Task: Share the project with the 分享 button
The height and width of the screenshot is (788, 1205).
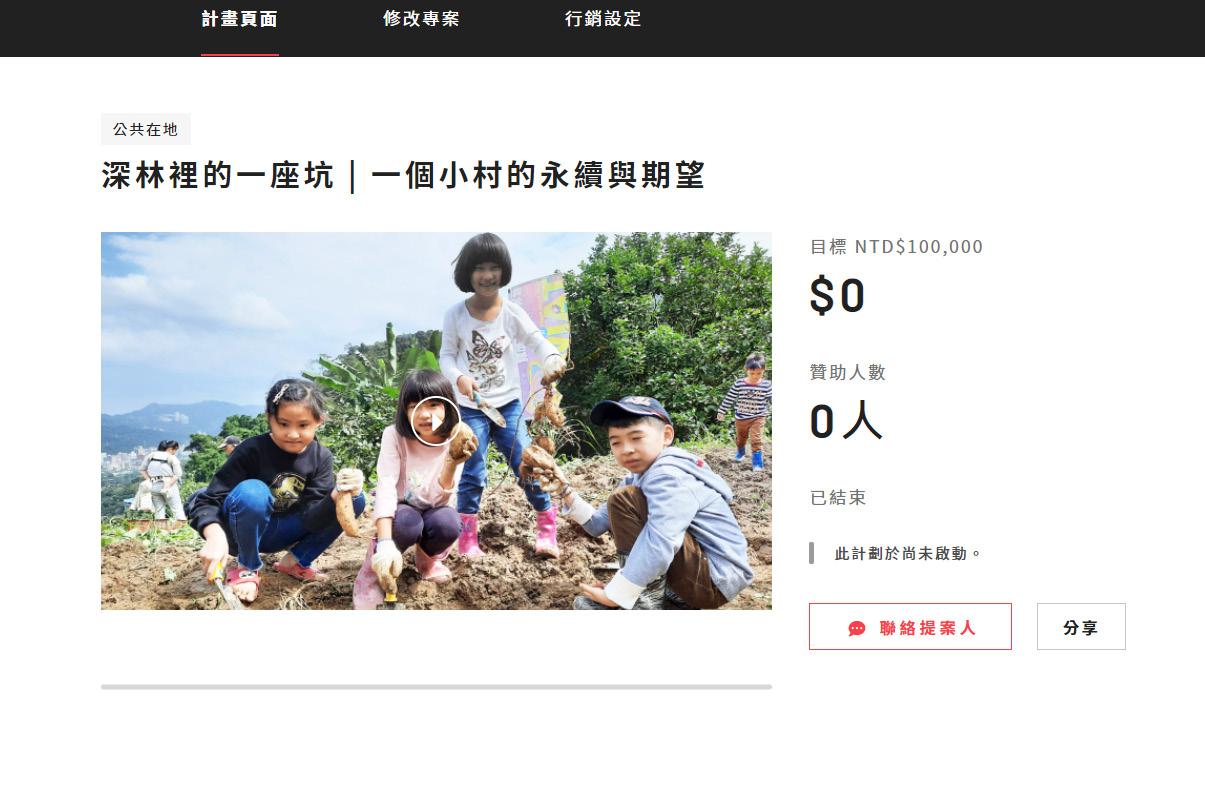Action: pyautogui.click(x=1081, y=627)
